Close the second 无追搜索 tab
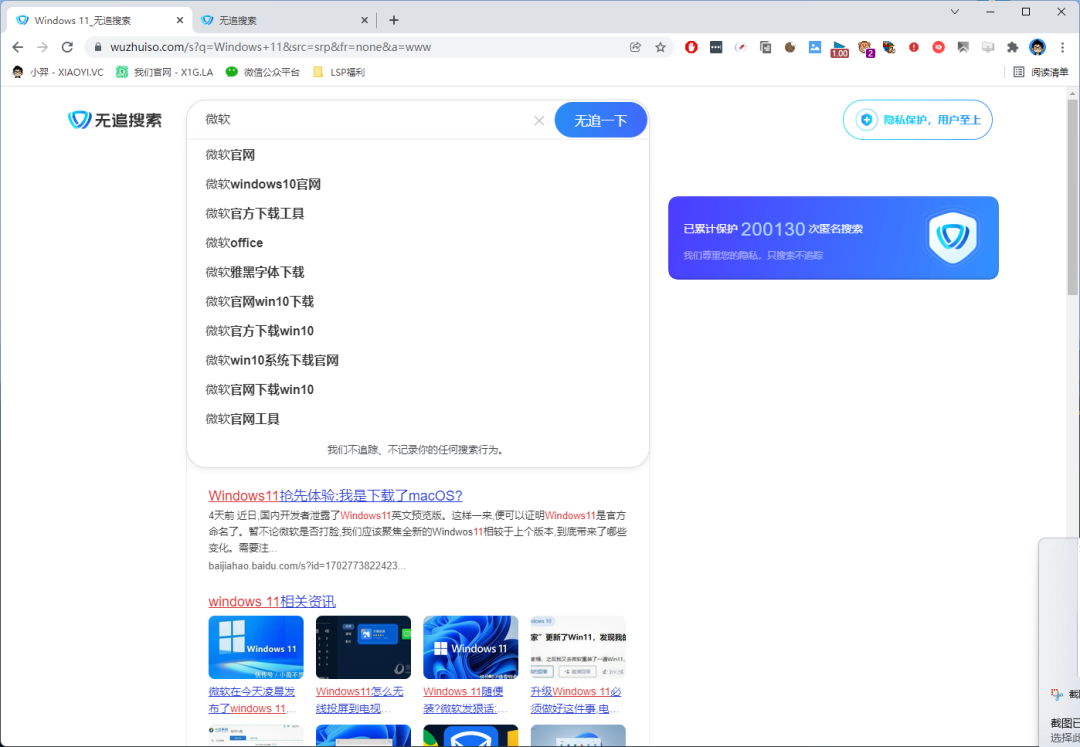1080x747 pixels. [x=364, y=20]
